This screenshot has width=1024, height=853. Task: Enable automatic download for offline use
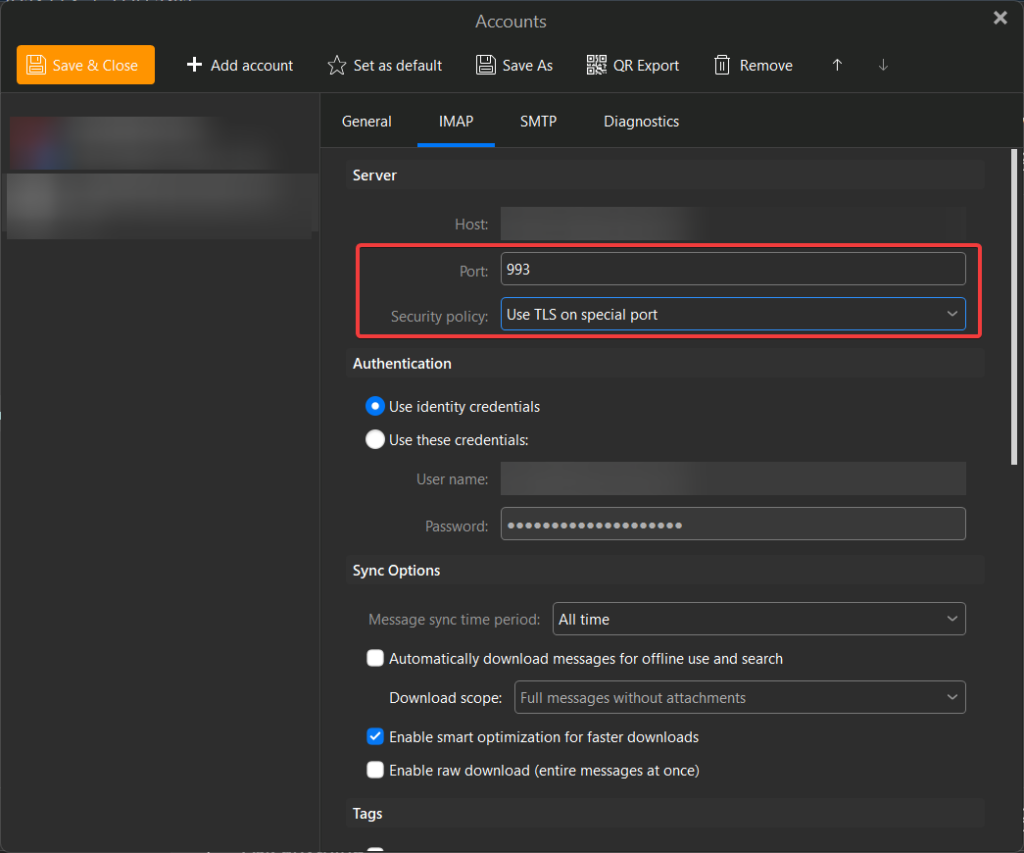pyautogui.click(x=375, y=658)
